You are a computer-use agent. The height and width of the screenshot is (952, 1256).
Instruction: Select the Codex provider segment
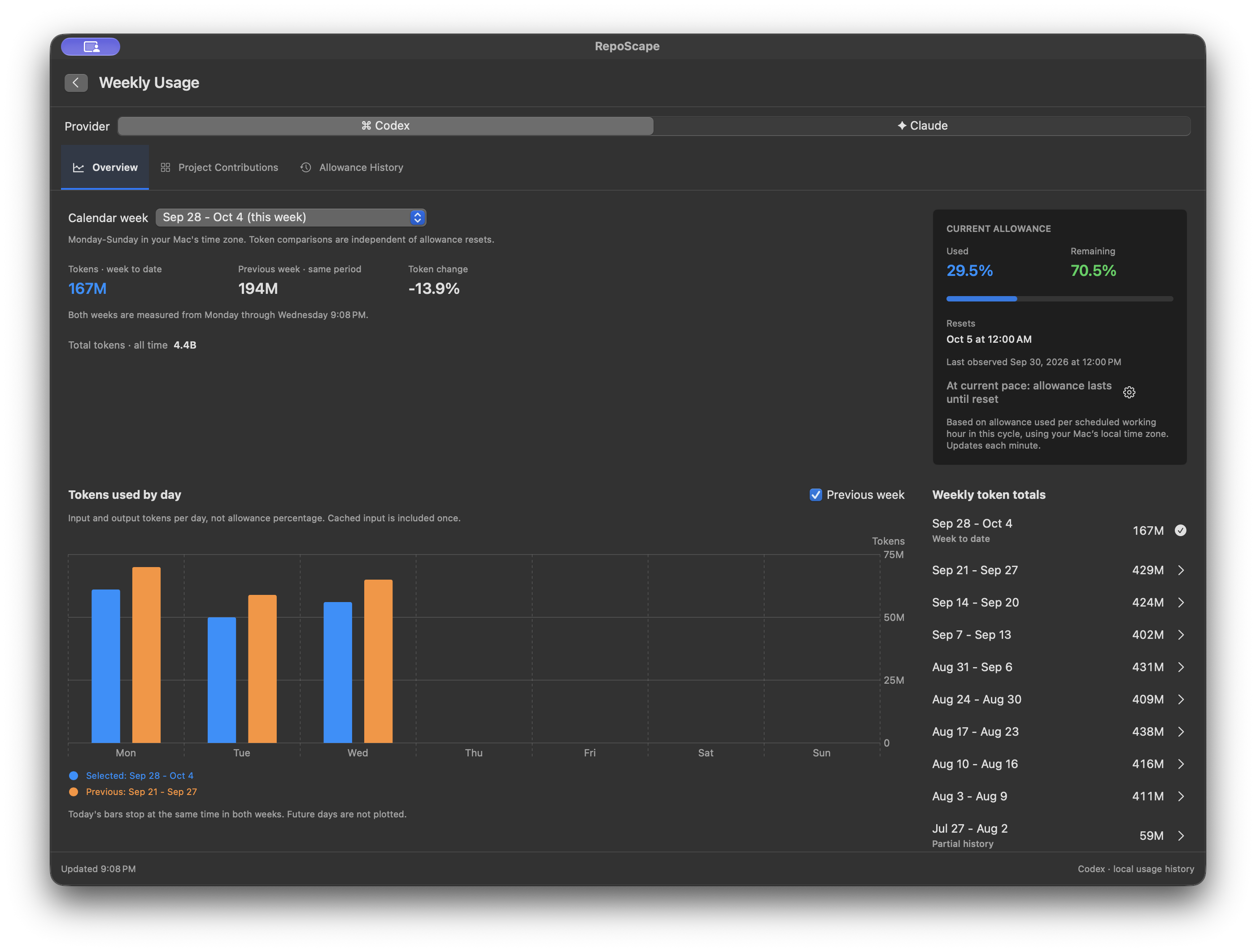tap(385, 126)
